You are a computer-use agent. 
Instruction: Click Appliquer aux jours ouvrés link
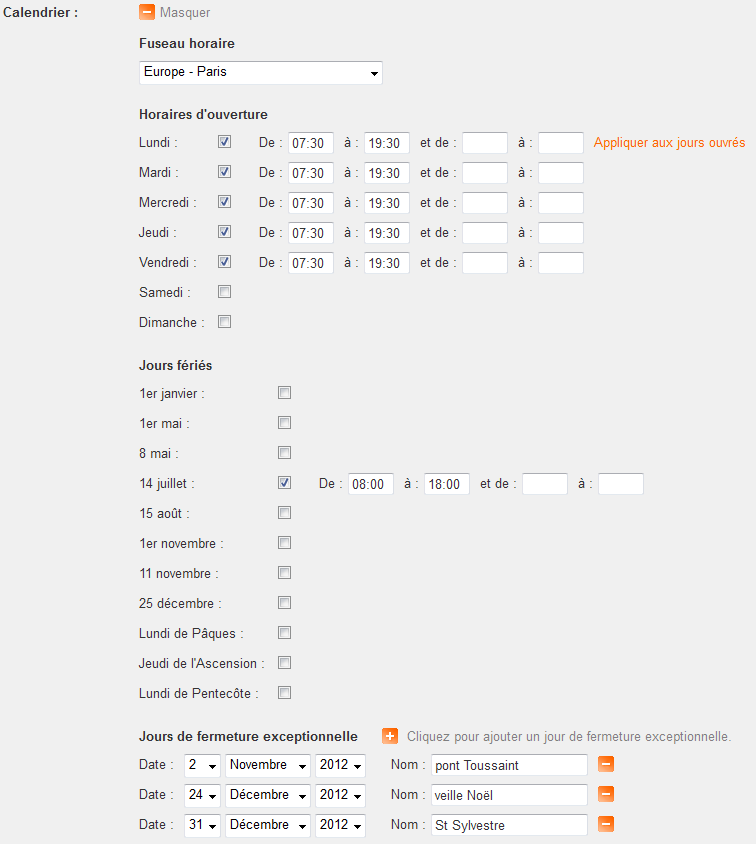669,143
